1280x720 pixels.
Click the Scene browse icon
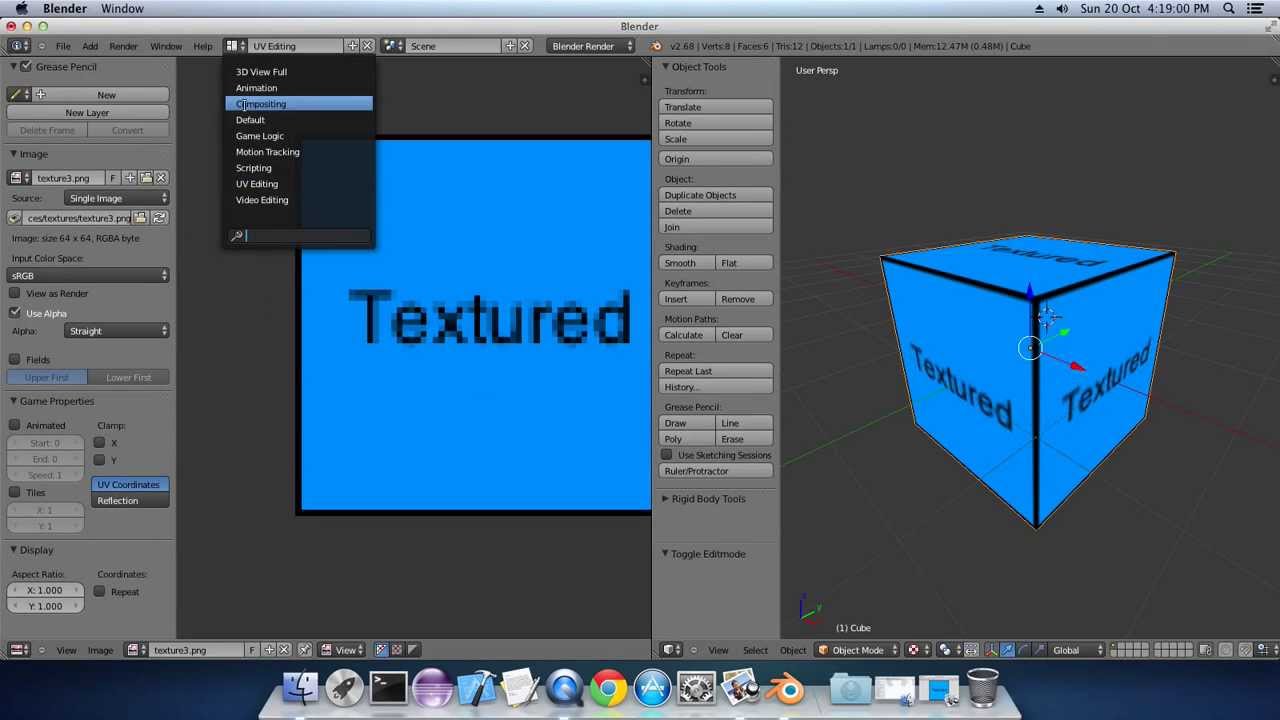click(x=393, y=46)
